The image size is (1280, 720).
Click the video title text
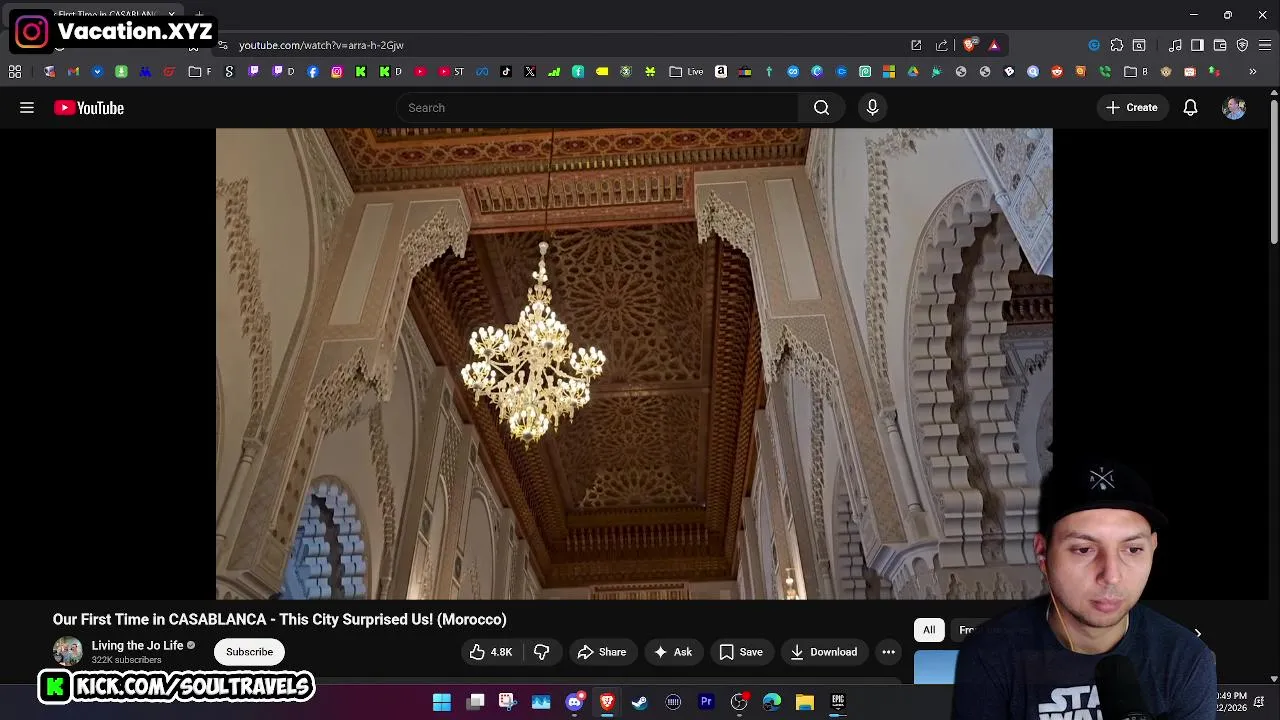pos(280,619)
